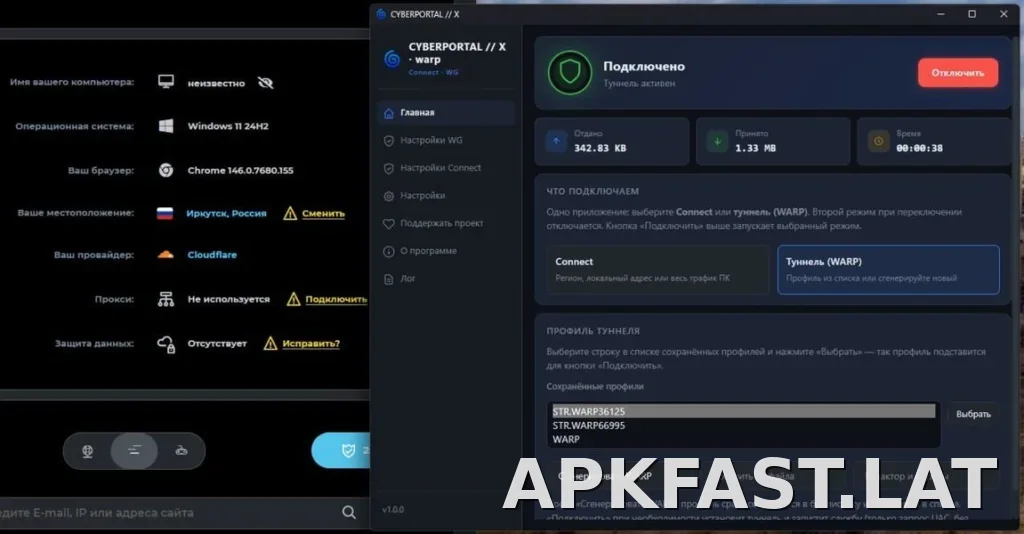
Task: Select the list view button in bottom switcher
Action: pyautogui.click(x=134, y=450)
